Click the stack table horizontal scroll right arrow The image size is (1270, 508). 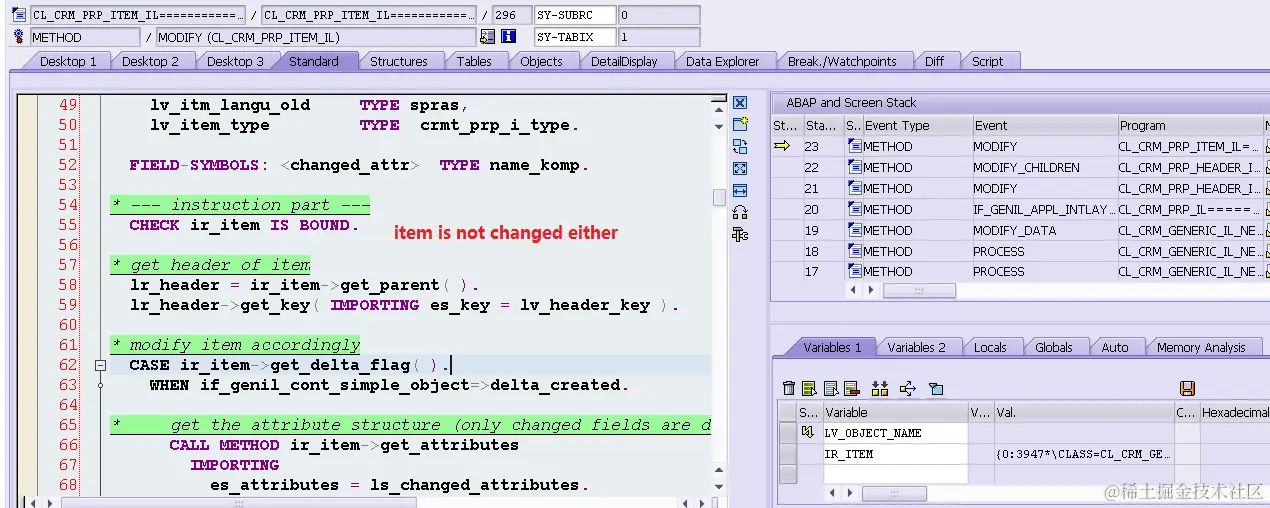pyautogui.click(x=870, y=290)
